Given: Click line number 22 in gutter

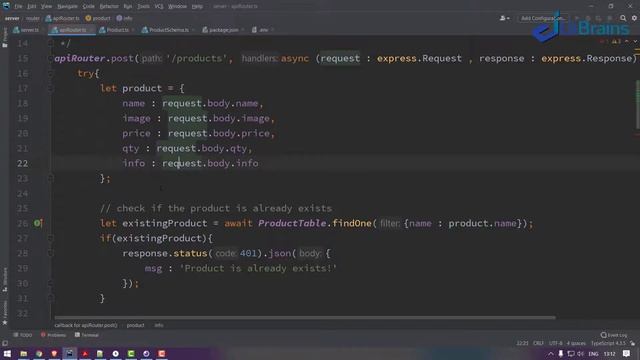Looking at the screenshot, I should (22, 163).
